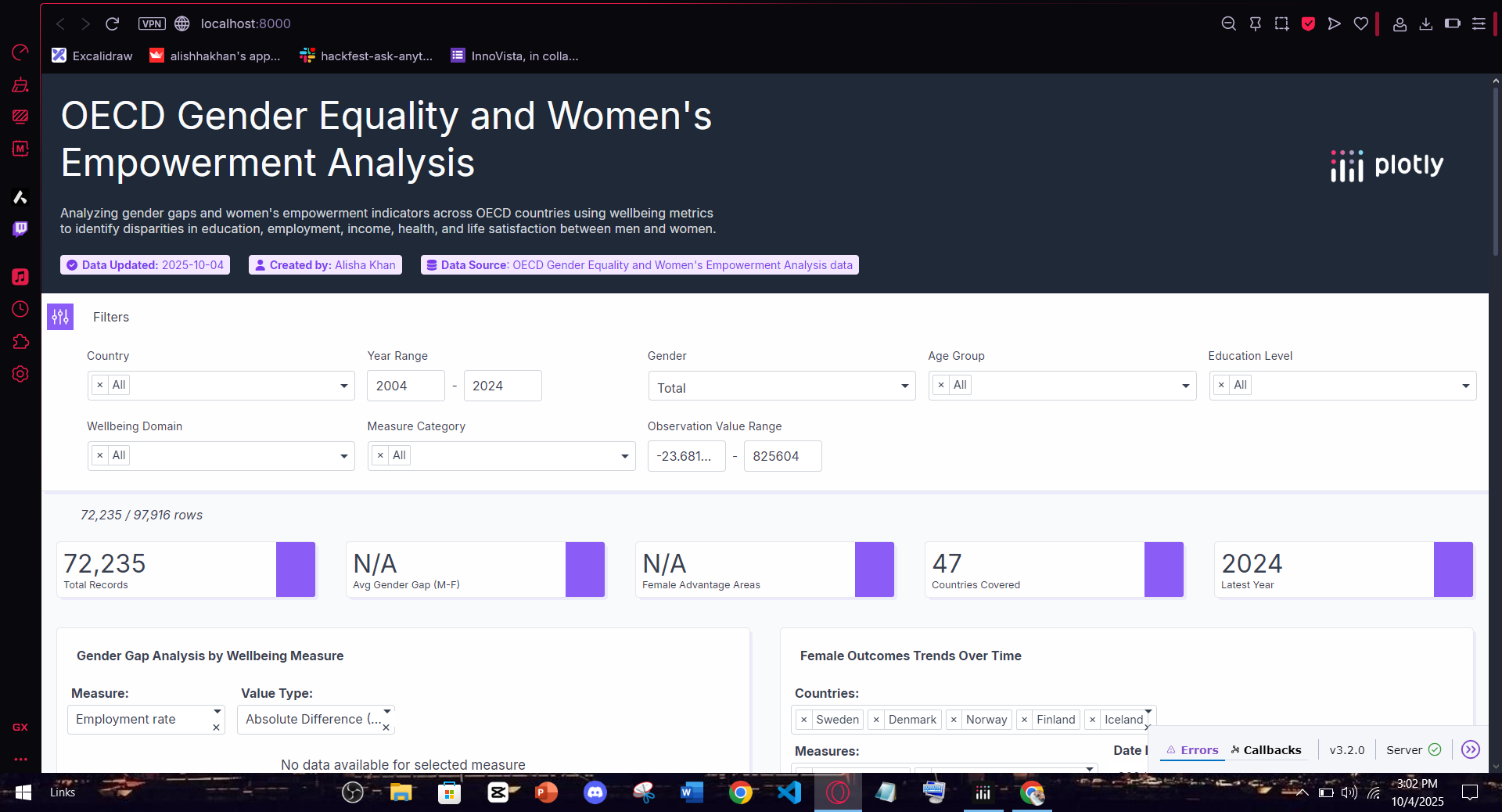Open the battery saver toolbar icon

1453,23
